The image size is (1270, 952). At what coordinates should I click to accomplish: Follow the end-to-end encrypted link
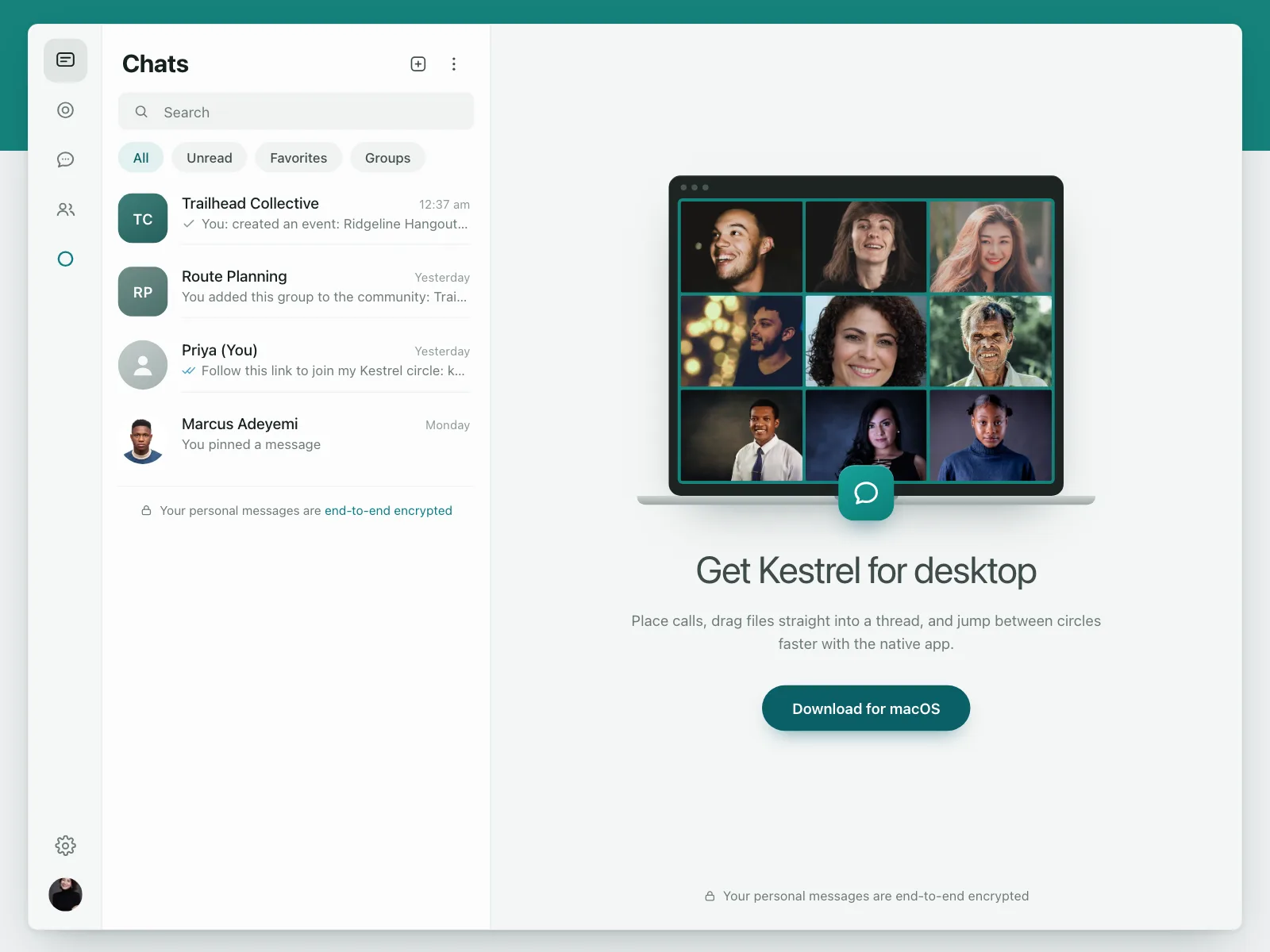[388, 511]
